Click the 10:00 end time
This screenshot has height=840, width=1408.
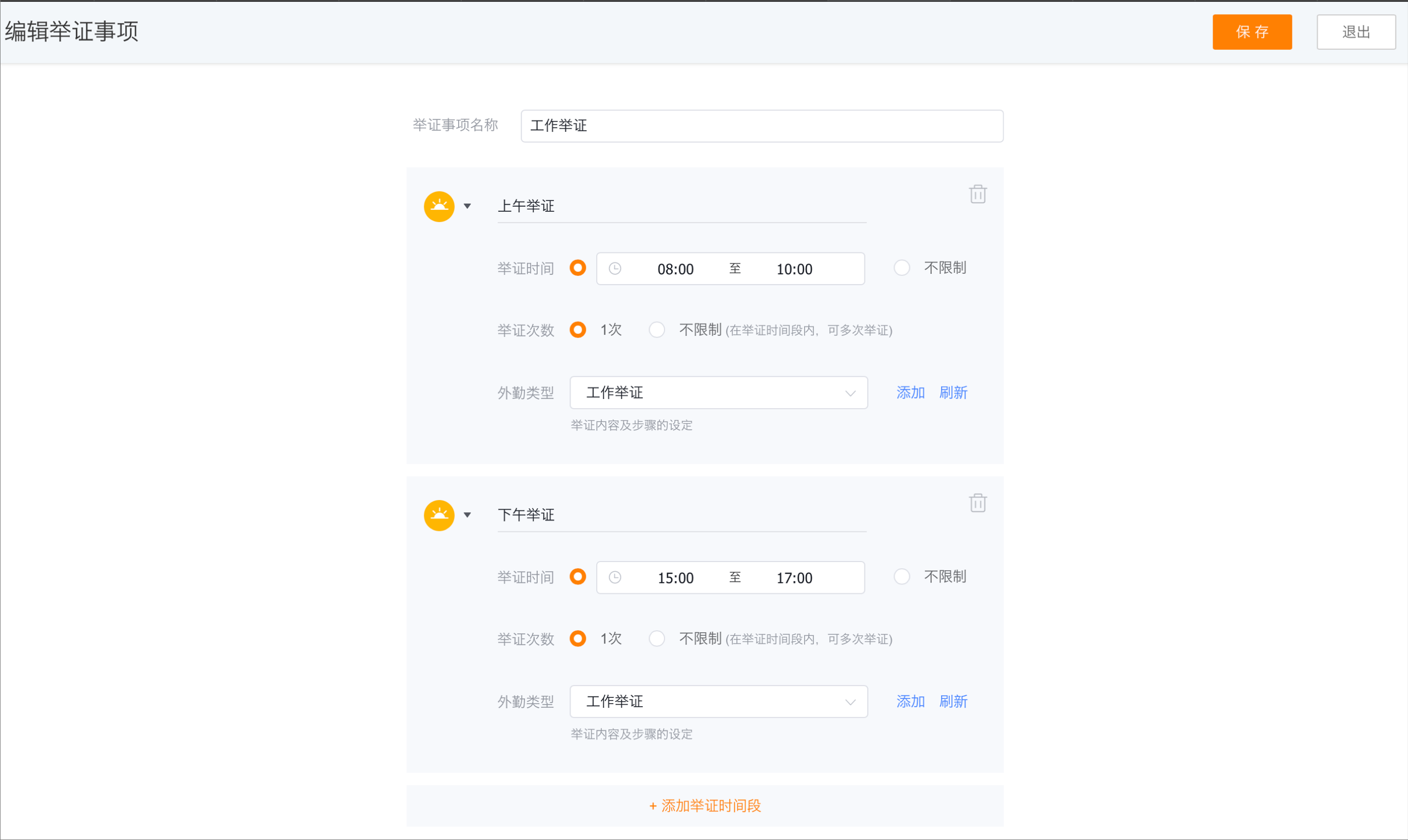click(x=795, y=269)
